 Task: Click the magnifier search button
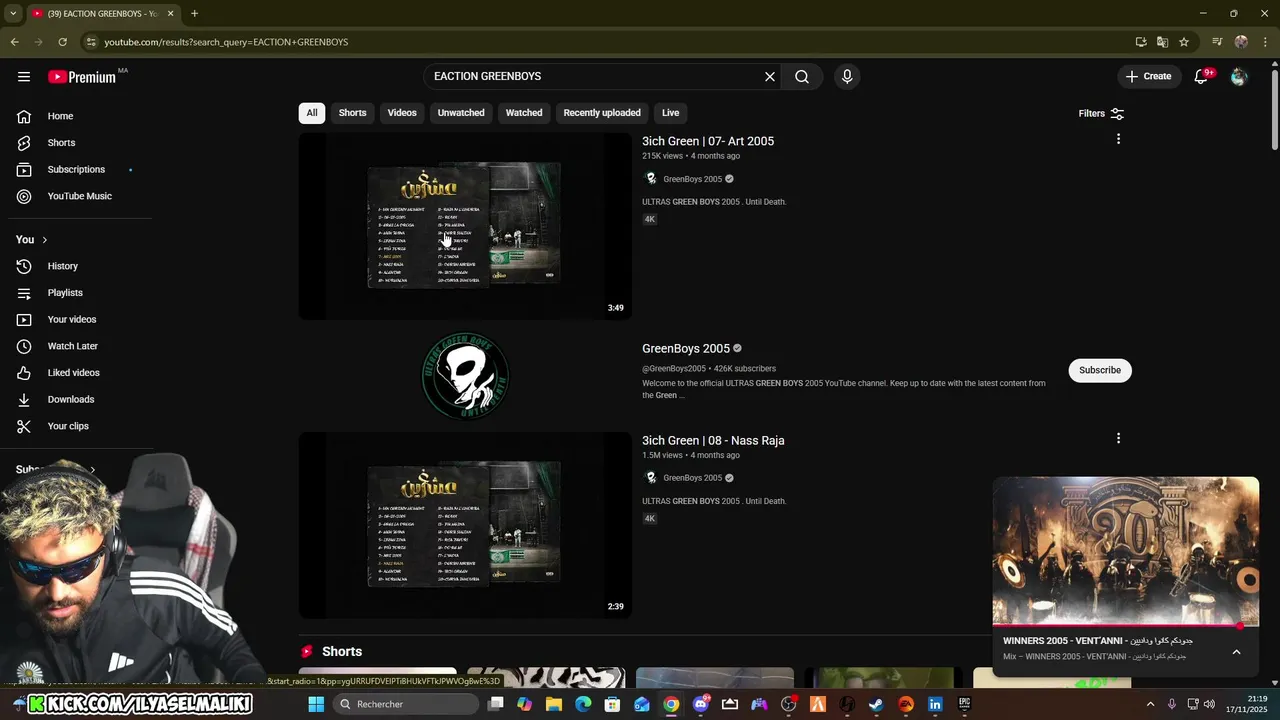tap(802, 77)
